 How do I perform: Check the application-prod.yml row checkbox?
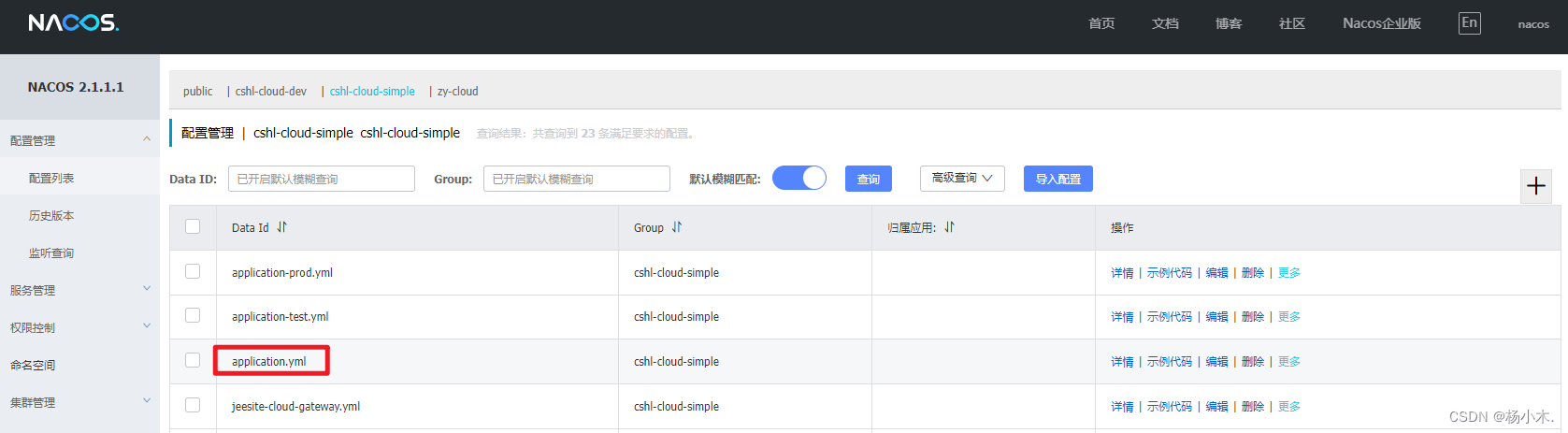pos(193,271)
